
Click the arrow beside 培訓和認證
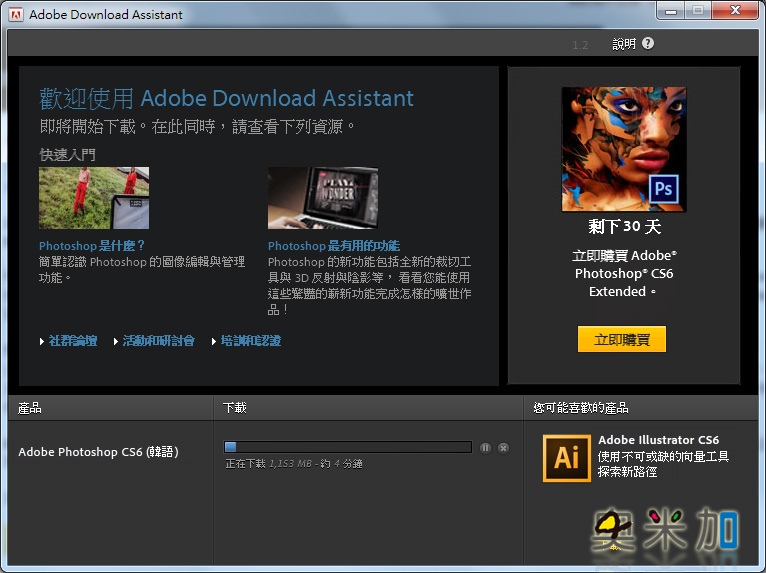214,341
